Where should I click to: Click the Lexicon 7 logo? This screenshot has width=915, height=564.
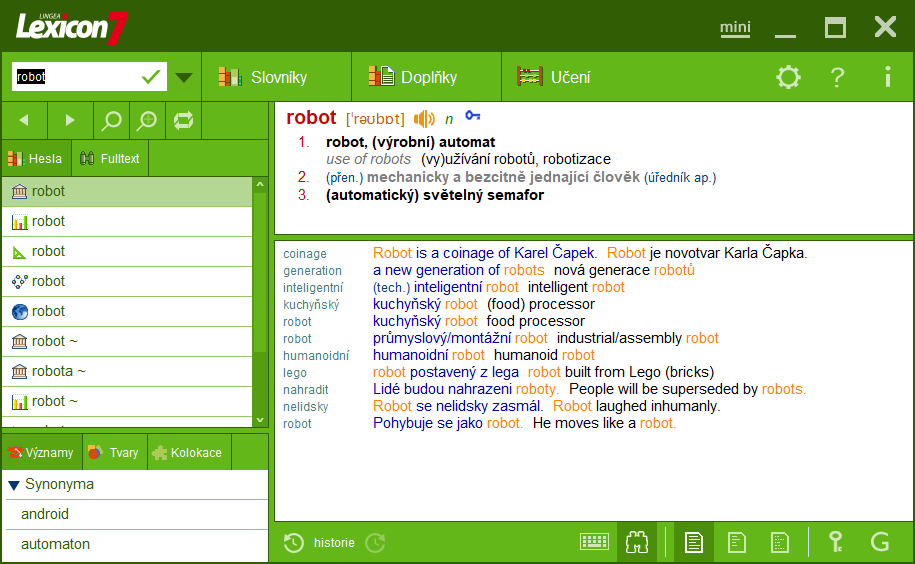(x=71, y=27)
